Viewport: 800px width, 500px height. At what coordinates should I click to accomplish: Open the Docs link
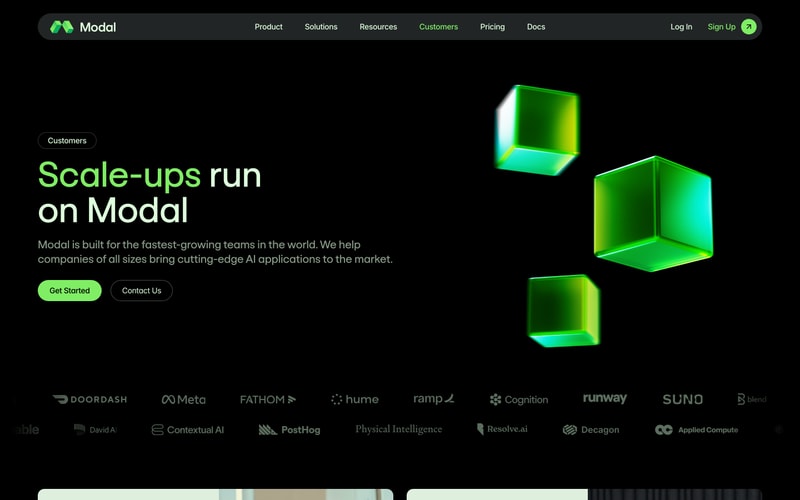click(x=536, y=27)
